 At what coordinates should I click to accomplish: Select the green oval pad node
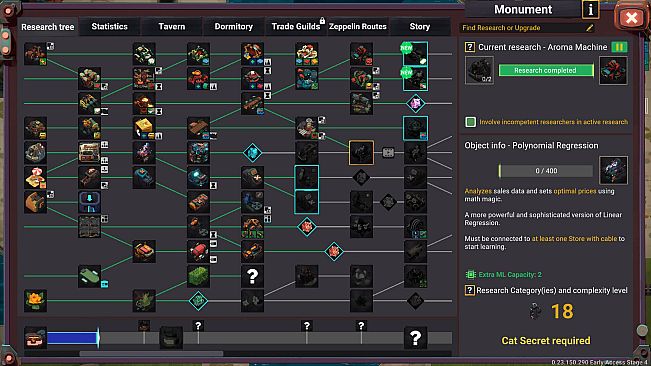click(x=89, y=276)
